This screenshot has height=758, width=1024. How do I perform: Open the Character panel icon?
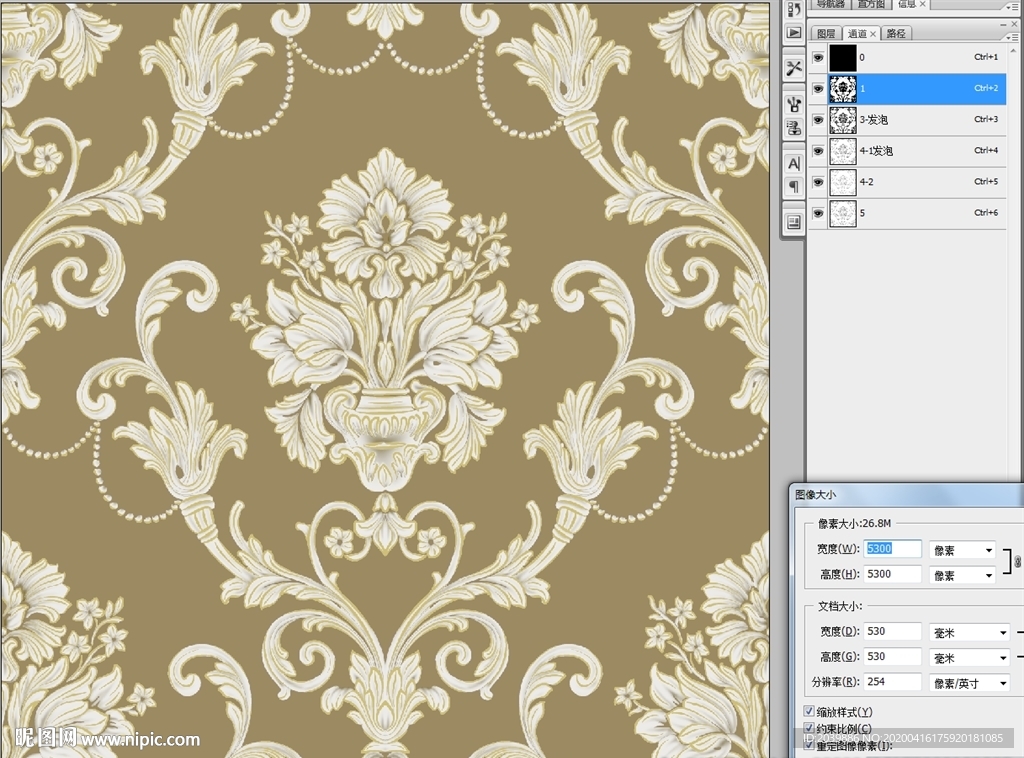click(x=794, y=163)
